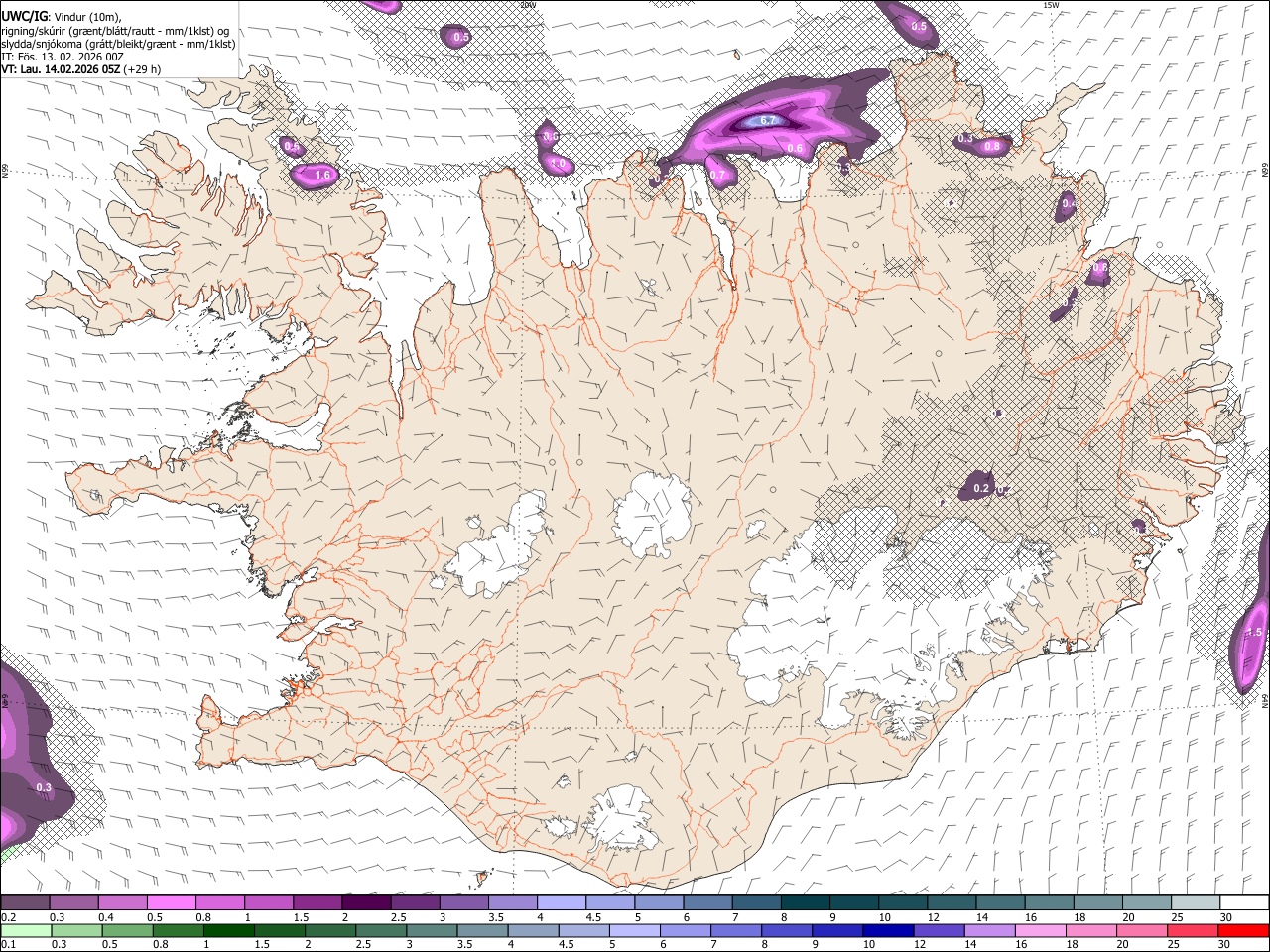Click the 9 label on the lower scale
The image size is (1270, 952).
[x=816, y=944]
